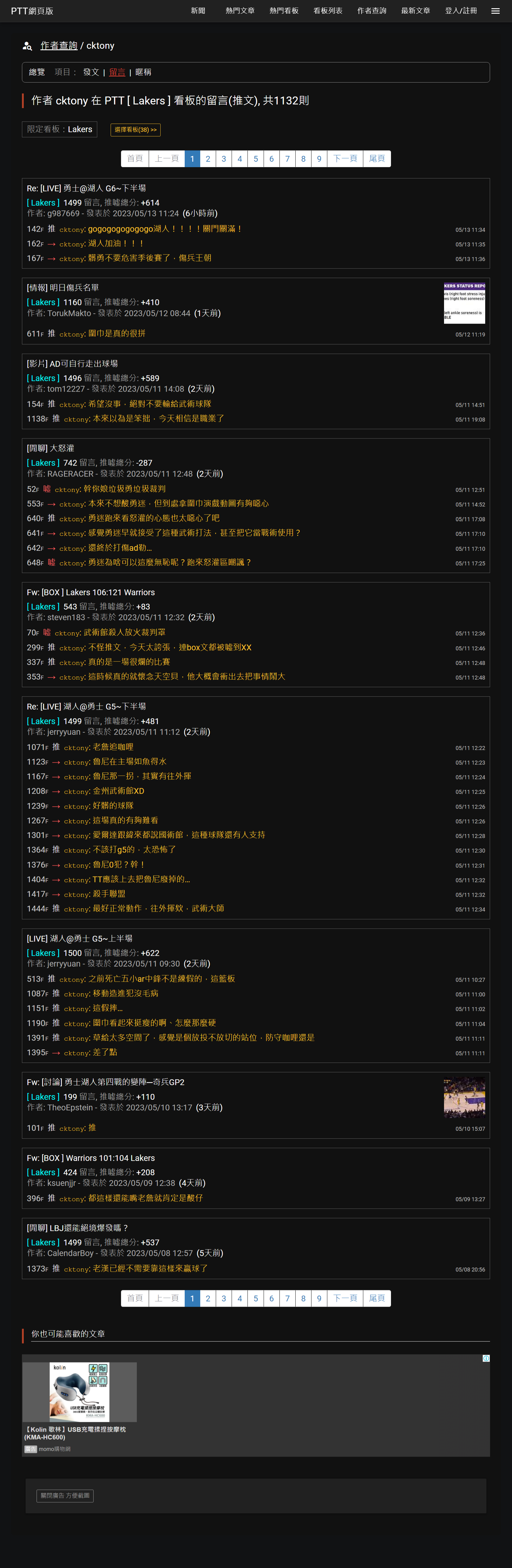Click 下一頁 in the top pagination

[345, 159]
